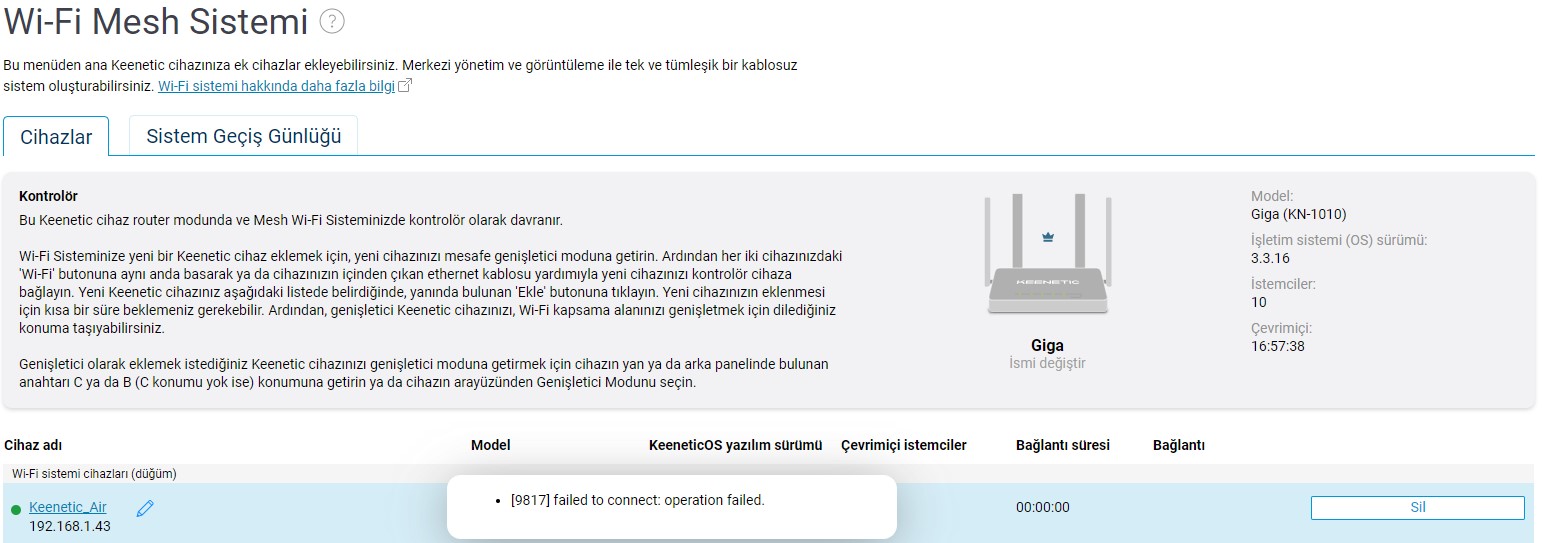Open the help question mark icon beside the title
The width and height of the screenshot is (1543, 543).
332,21
